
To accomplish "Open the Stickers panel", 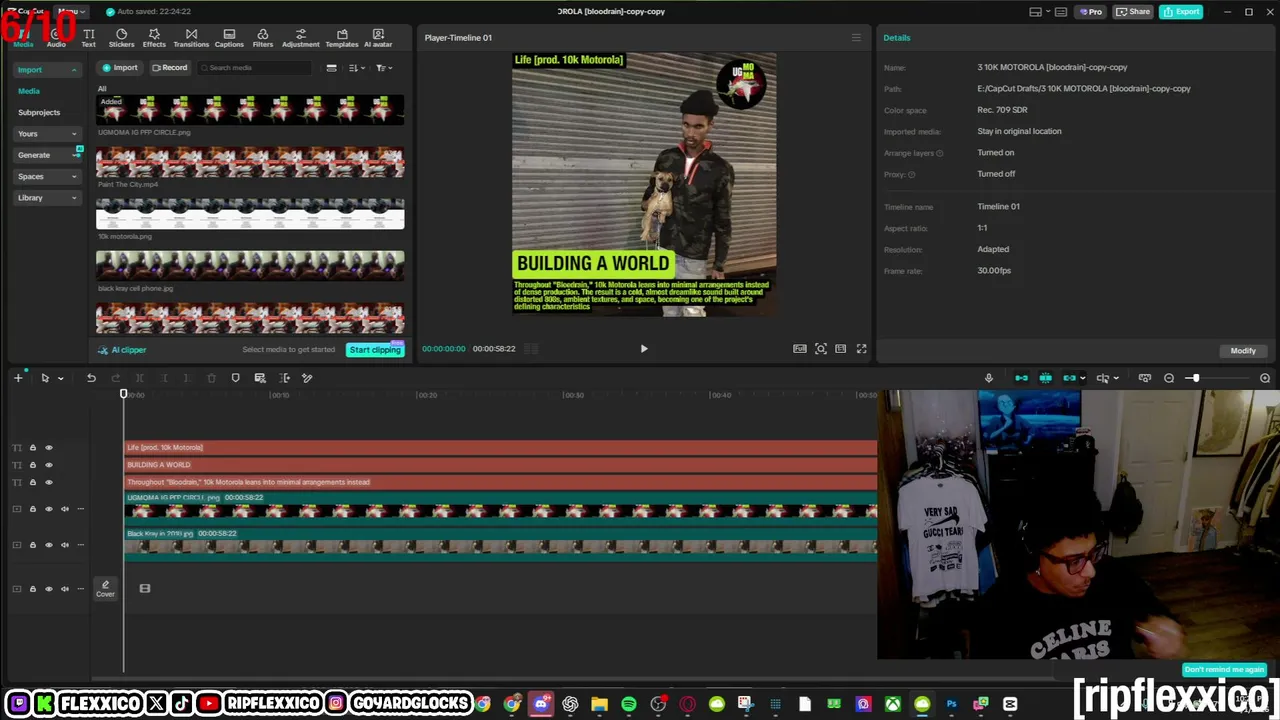I will coord(121,38).
